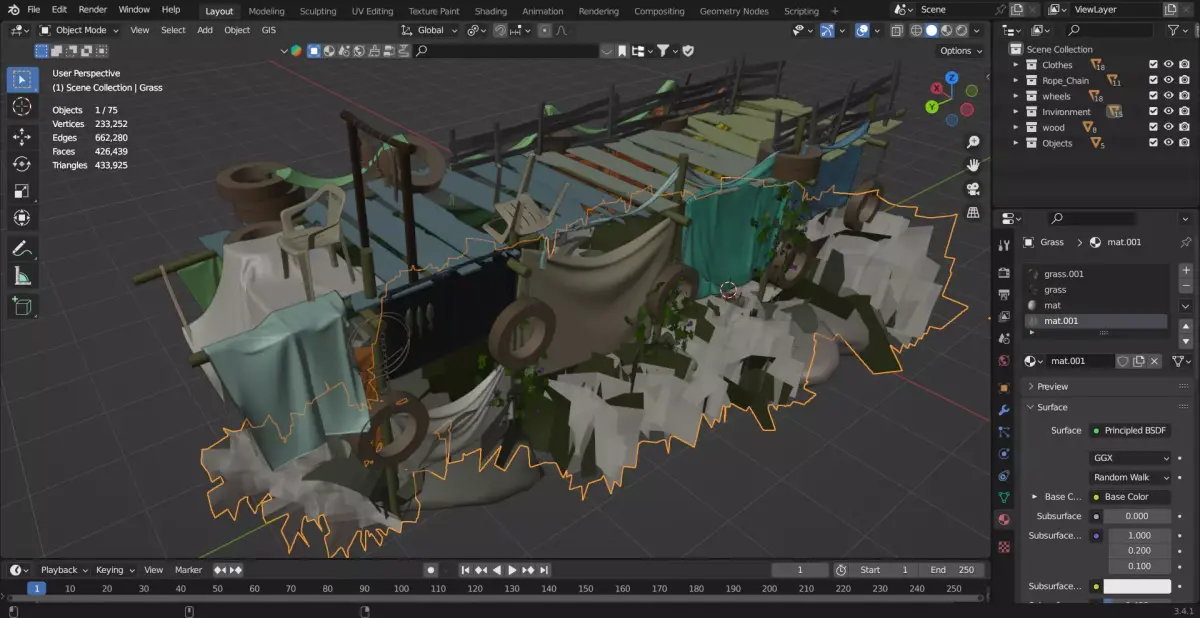
Task: Select the Cursor tool
Action: pos(22,106)
